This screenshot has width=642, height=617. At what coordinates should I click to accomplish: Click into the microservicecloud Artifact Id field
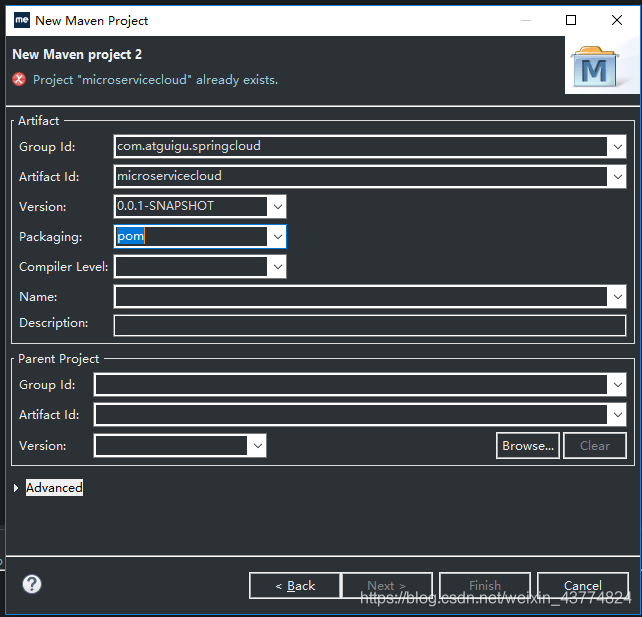(361, 176)
